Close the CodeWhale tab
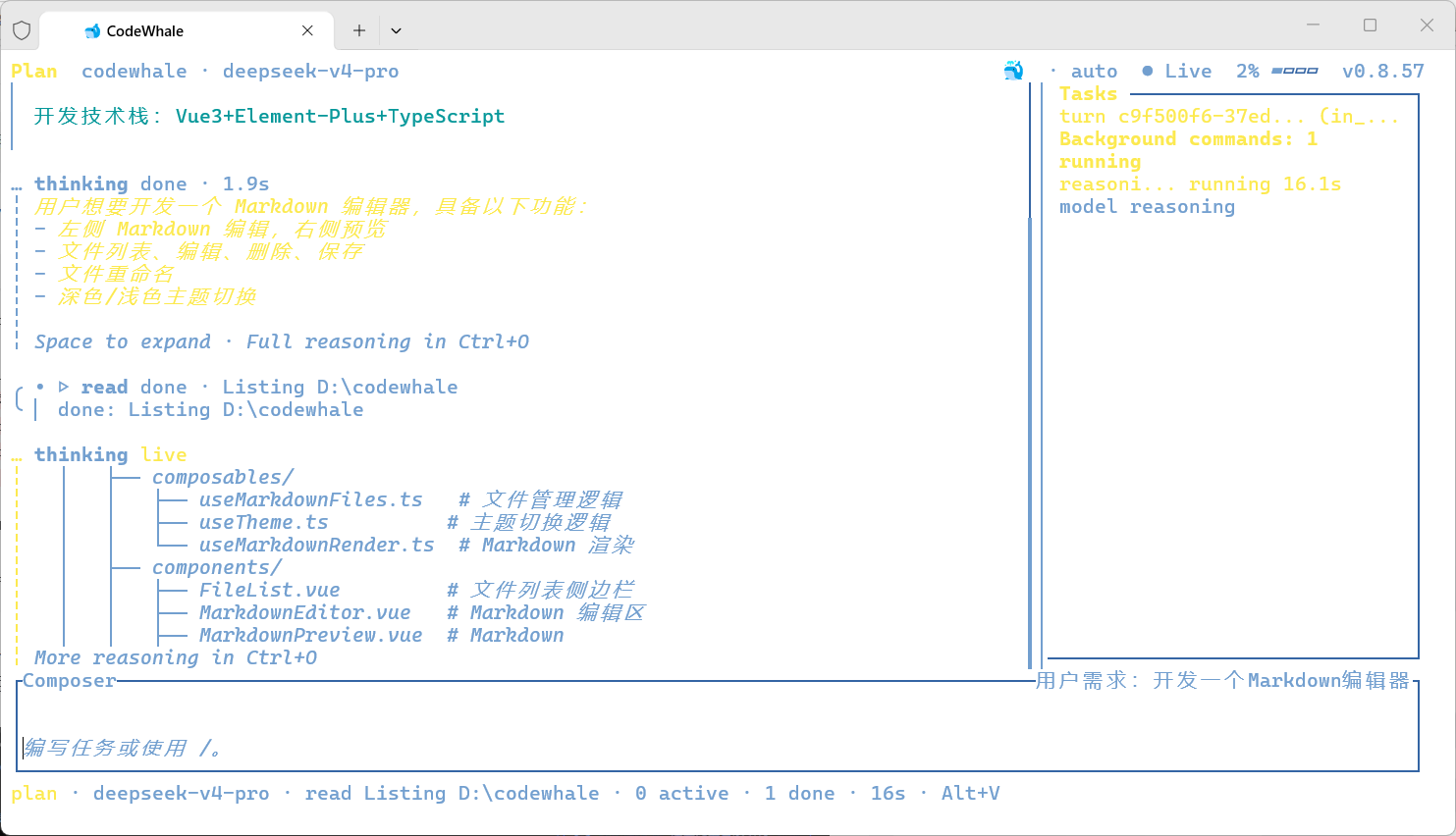This screenshot has width=1456, height=836. click(x=307, y=30)
